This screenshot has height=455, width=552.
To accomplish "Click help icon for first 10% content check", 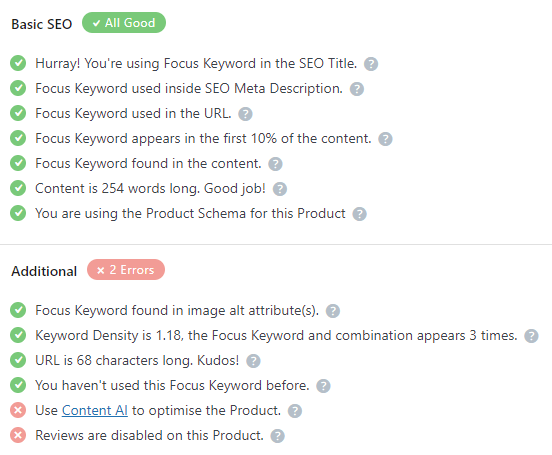I will pos(385,139).
